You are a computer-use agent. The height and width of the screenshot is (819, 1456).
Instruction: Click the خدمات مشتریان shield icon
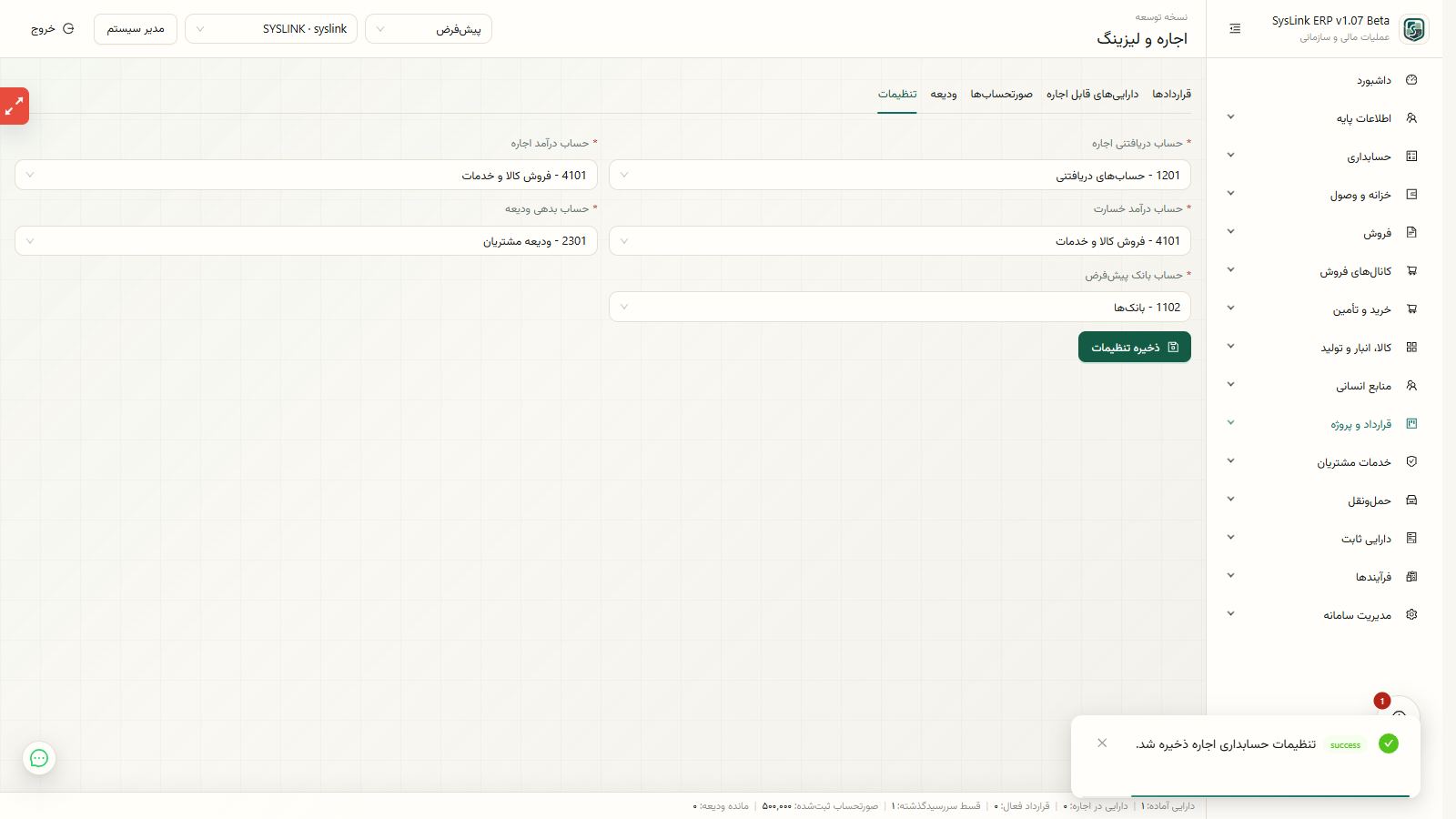click(x=1411, y=462)
